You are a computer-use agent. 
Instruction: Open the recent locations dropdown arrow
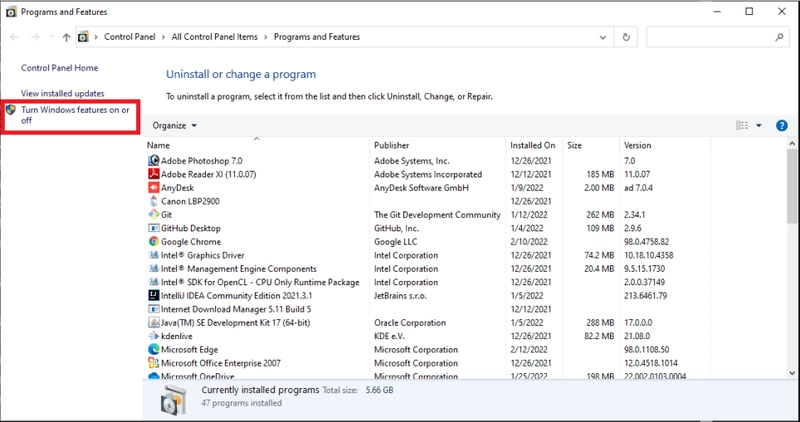52,37
